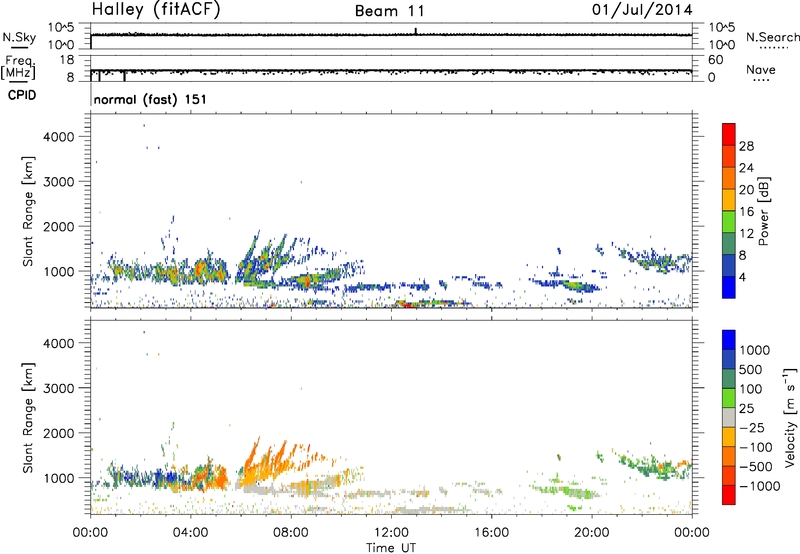
Task: Click the 'Nave' label
Action: pyautogui.click(x=760, y=69)
